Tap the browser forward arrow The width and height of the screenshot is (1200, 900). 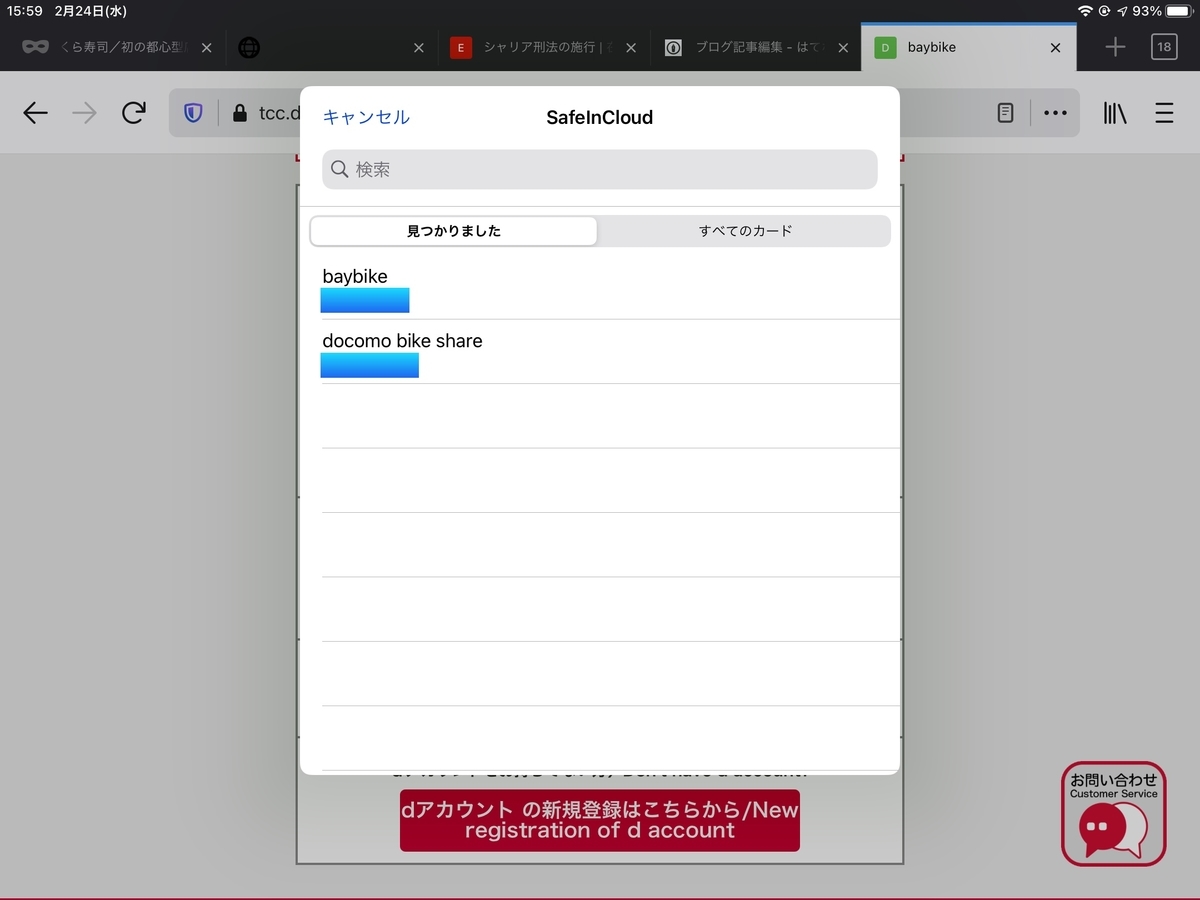[x=84, y=114]
